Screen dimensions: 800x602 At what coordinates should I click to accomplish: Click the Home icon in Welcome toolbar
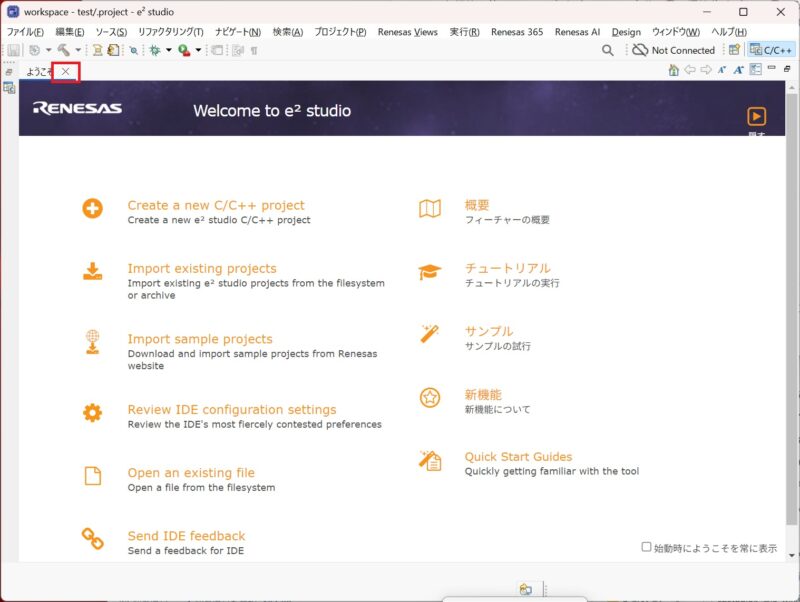[673, 70]
